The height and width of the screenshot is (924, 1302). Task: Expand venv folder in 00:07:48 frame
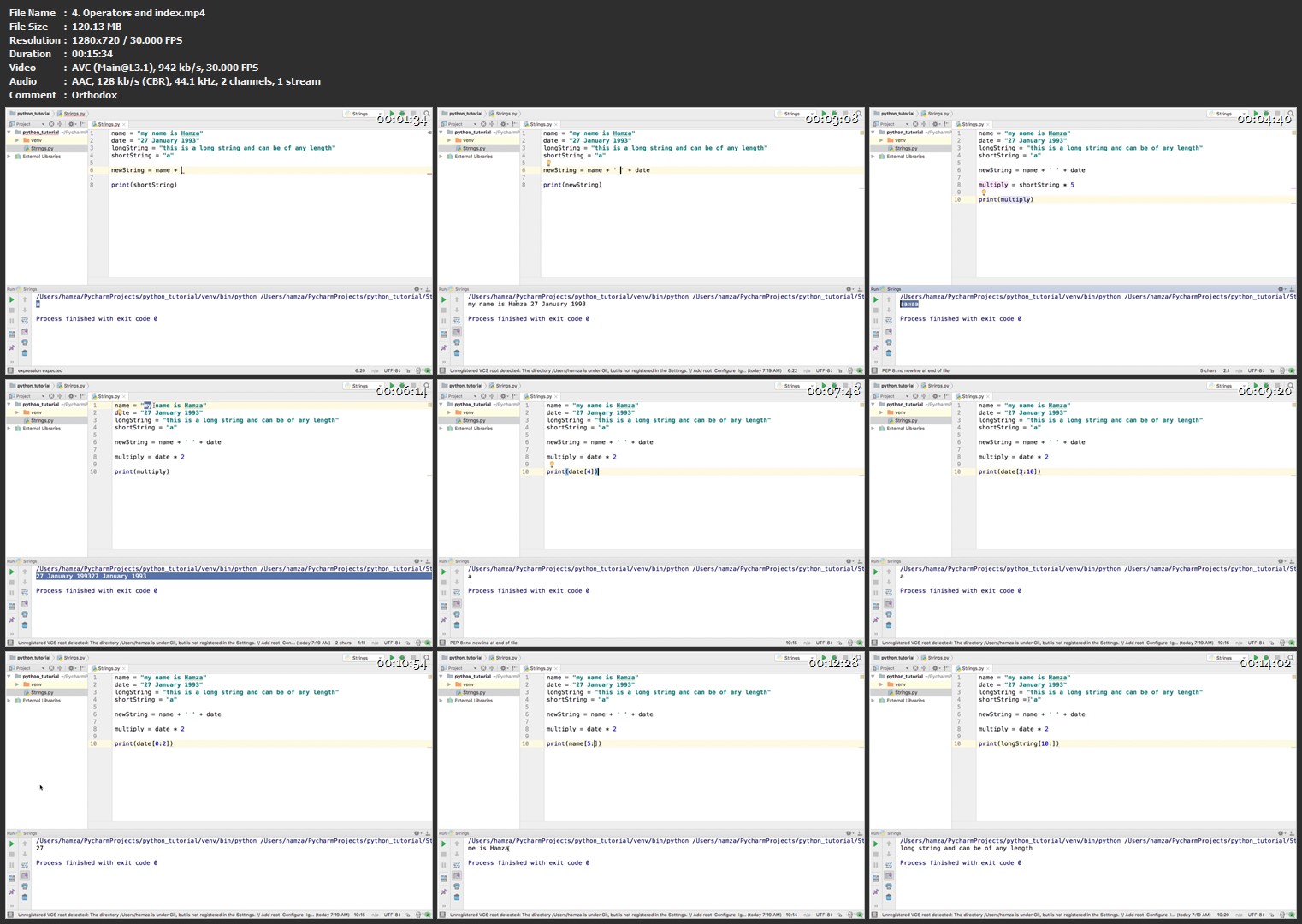coord(449,412)
